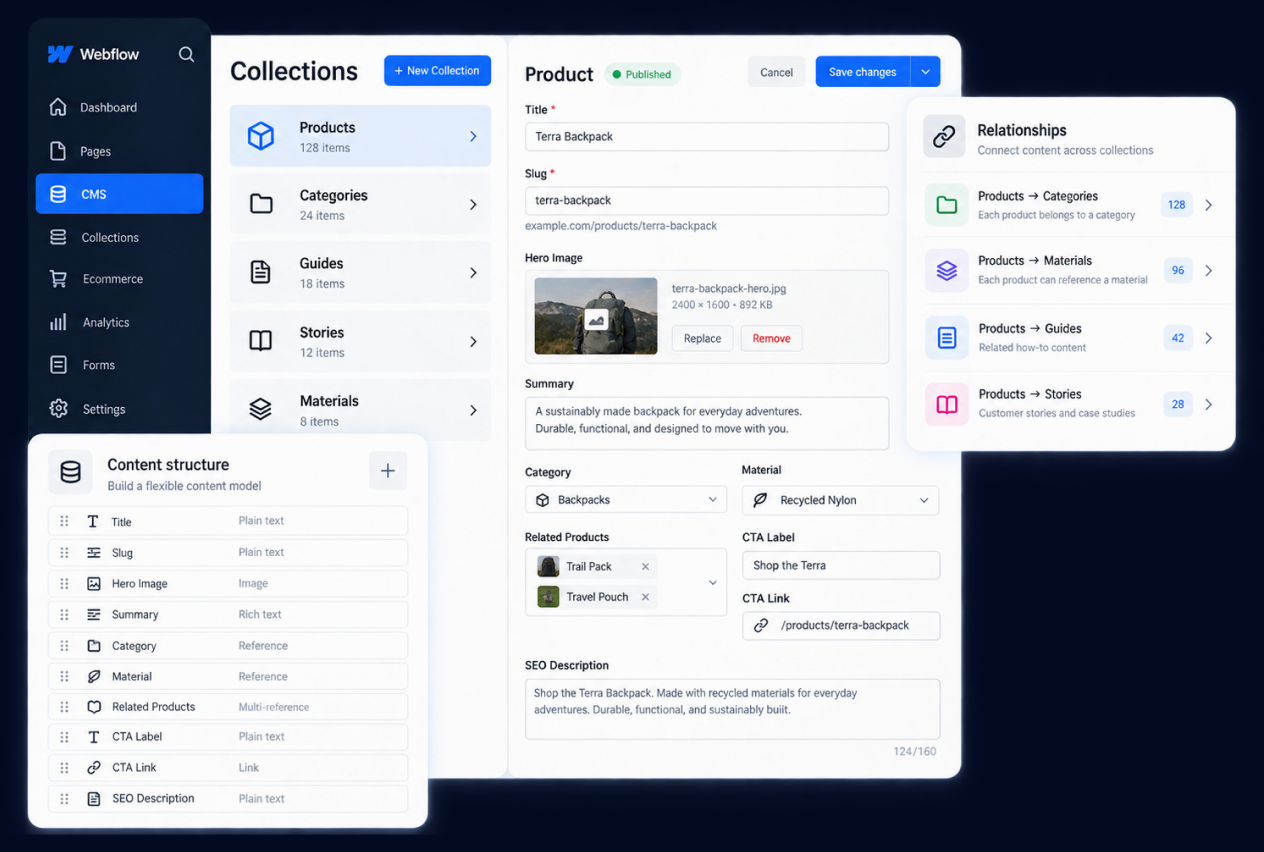Expand the Stories collection chevron
Screen dimensions: 1264x852
473,341
